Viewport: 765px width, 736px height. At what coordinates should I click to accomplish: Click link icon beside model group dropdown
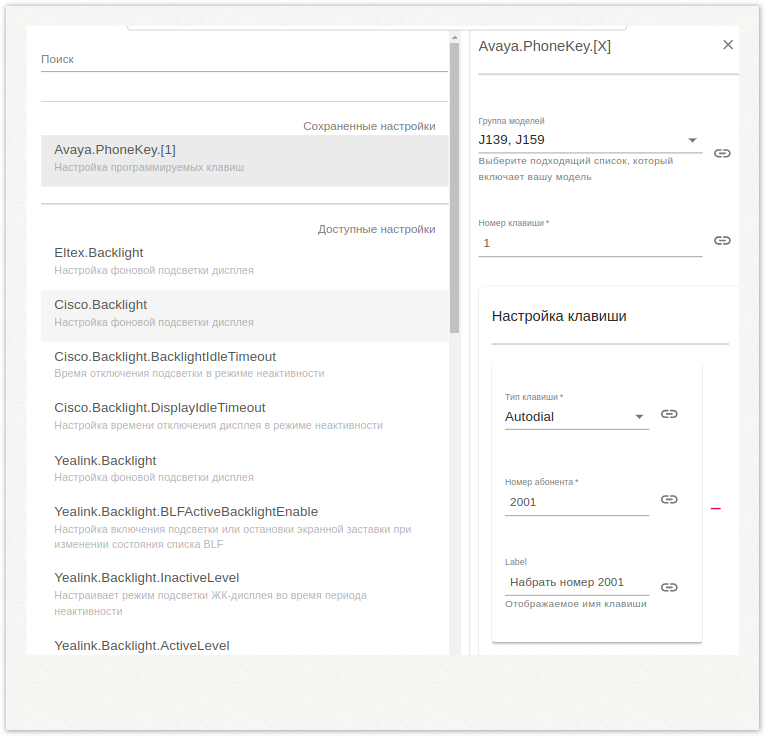coord(722,153)
